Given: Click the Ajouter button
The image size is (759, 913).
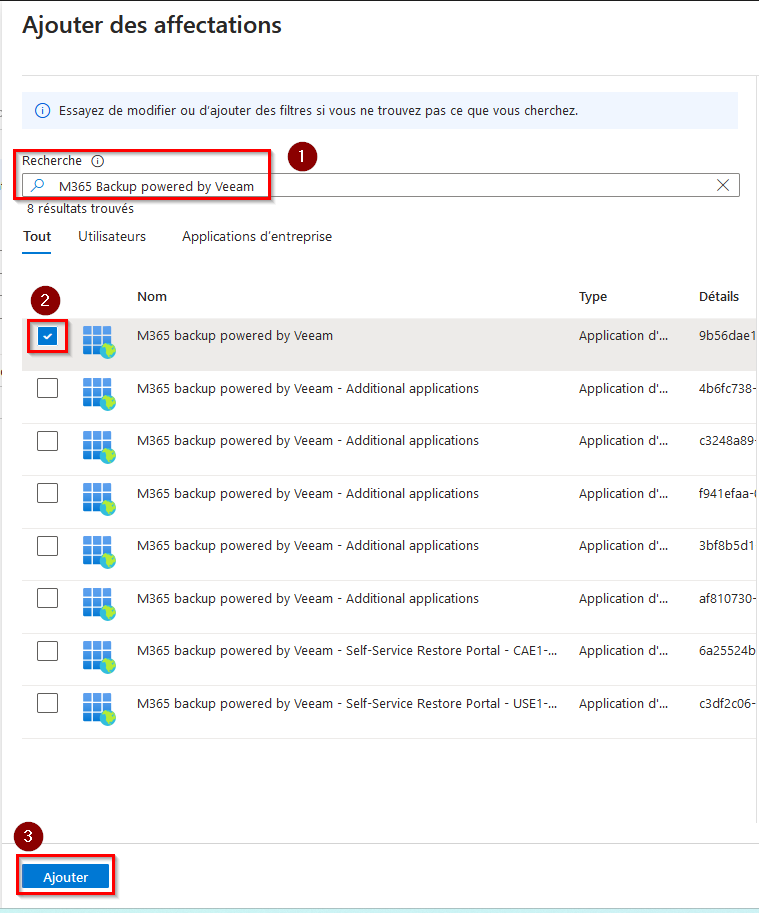Looking at the screenshot, I should [65, 876].
